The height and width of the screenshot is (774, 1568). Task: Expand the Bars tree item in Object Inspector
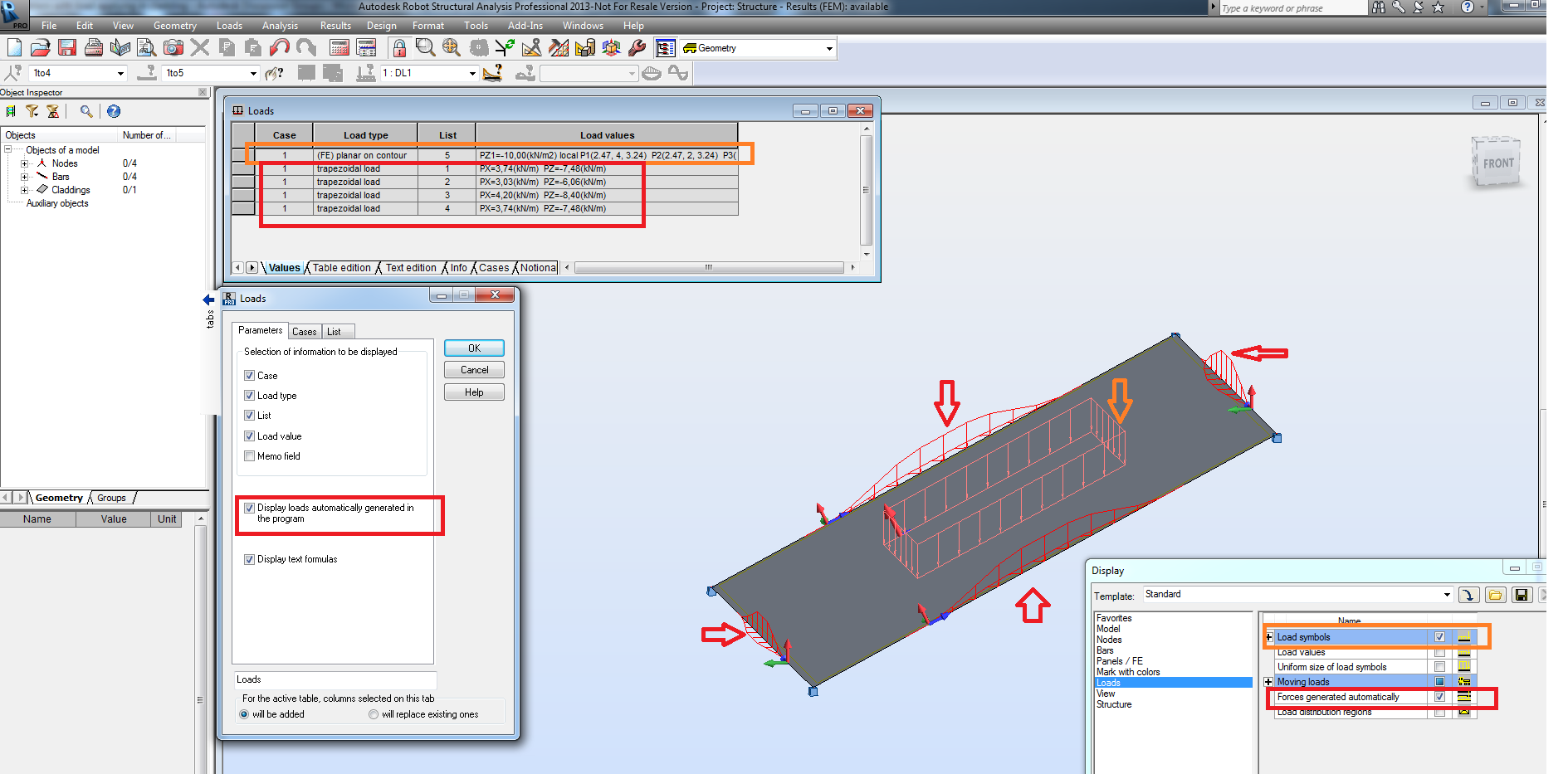point(24,176)
